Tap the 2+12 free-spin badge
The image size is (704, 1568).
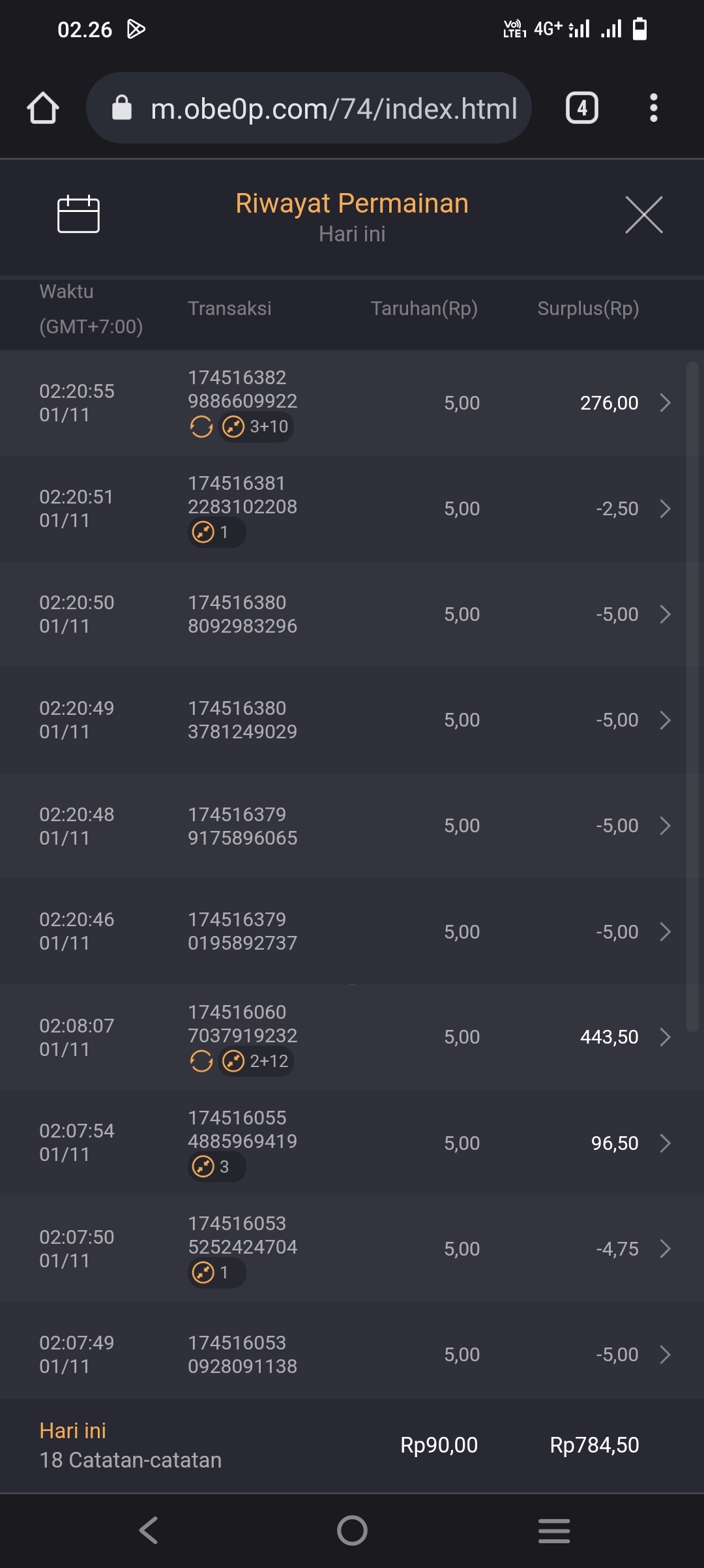[x=256, y=1061]
